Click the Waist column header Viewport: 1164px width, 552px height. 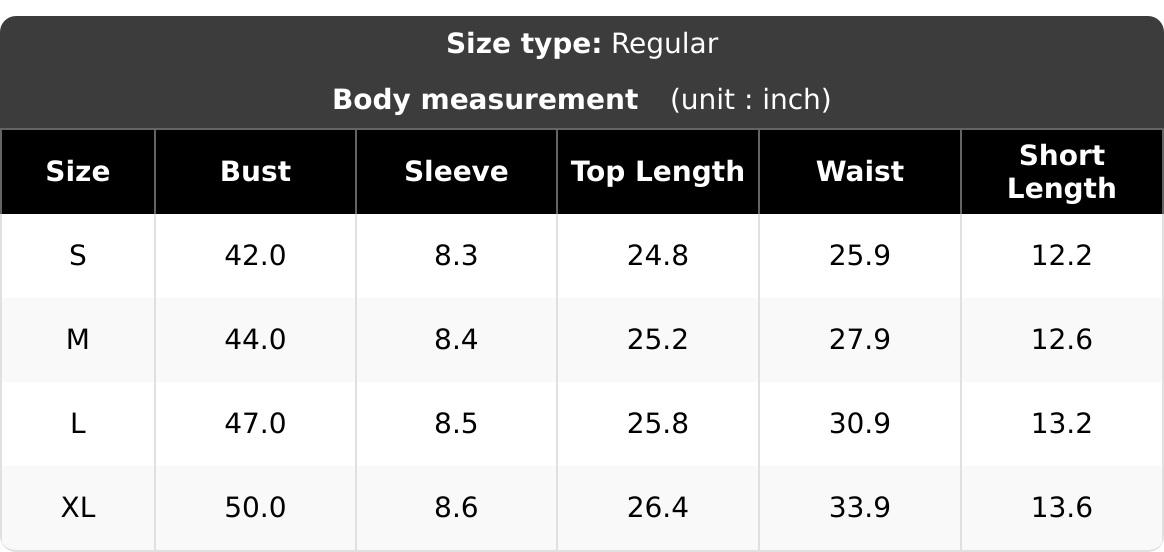pos(860,171)
